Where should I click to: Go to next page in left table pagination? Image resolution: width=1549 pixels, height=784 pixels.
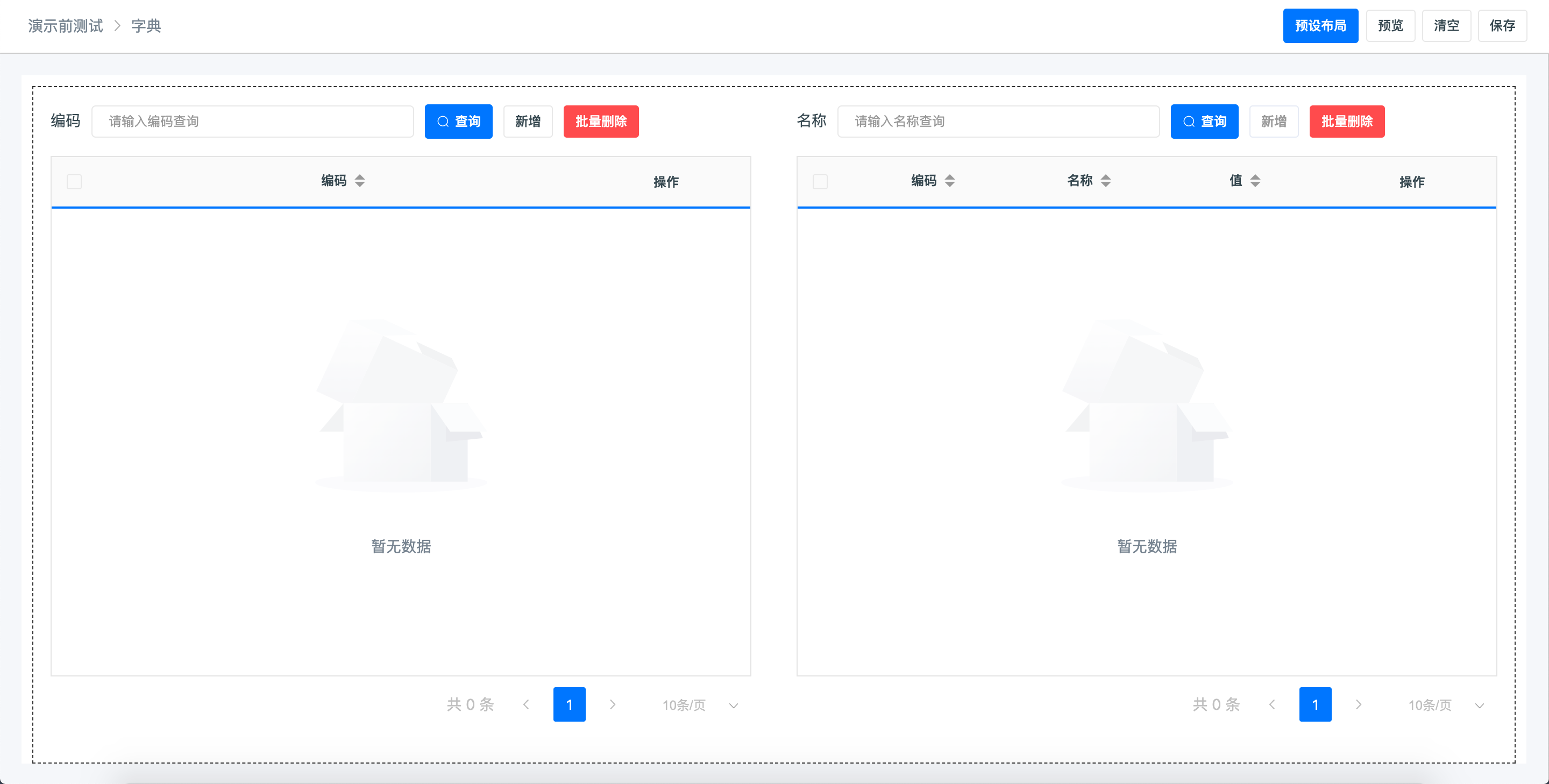tap(612, 704)
